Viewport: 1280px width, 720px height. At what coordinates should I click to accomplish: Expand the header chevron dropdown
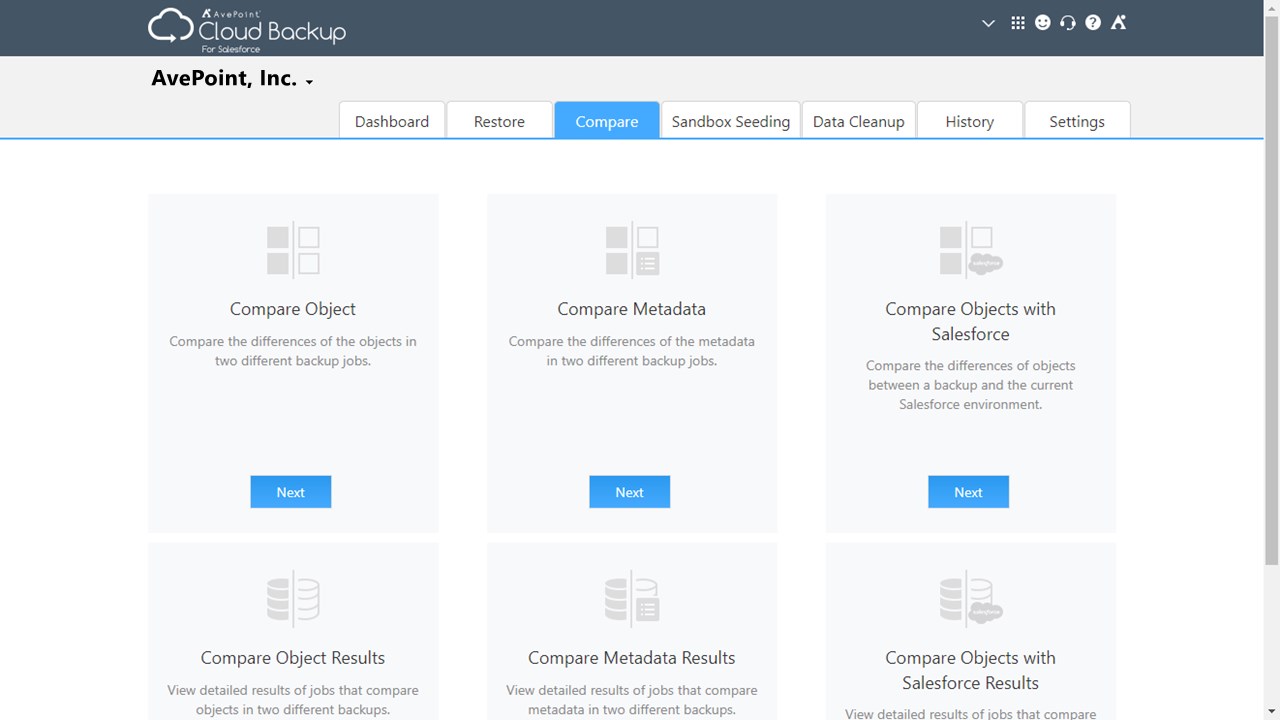pos(988,23)
